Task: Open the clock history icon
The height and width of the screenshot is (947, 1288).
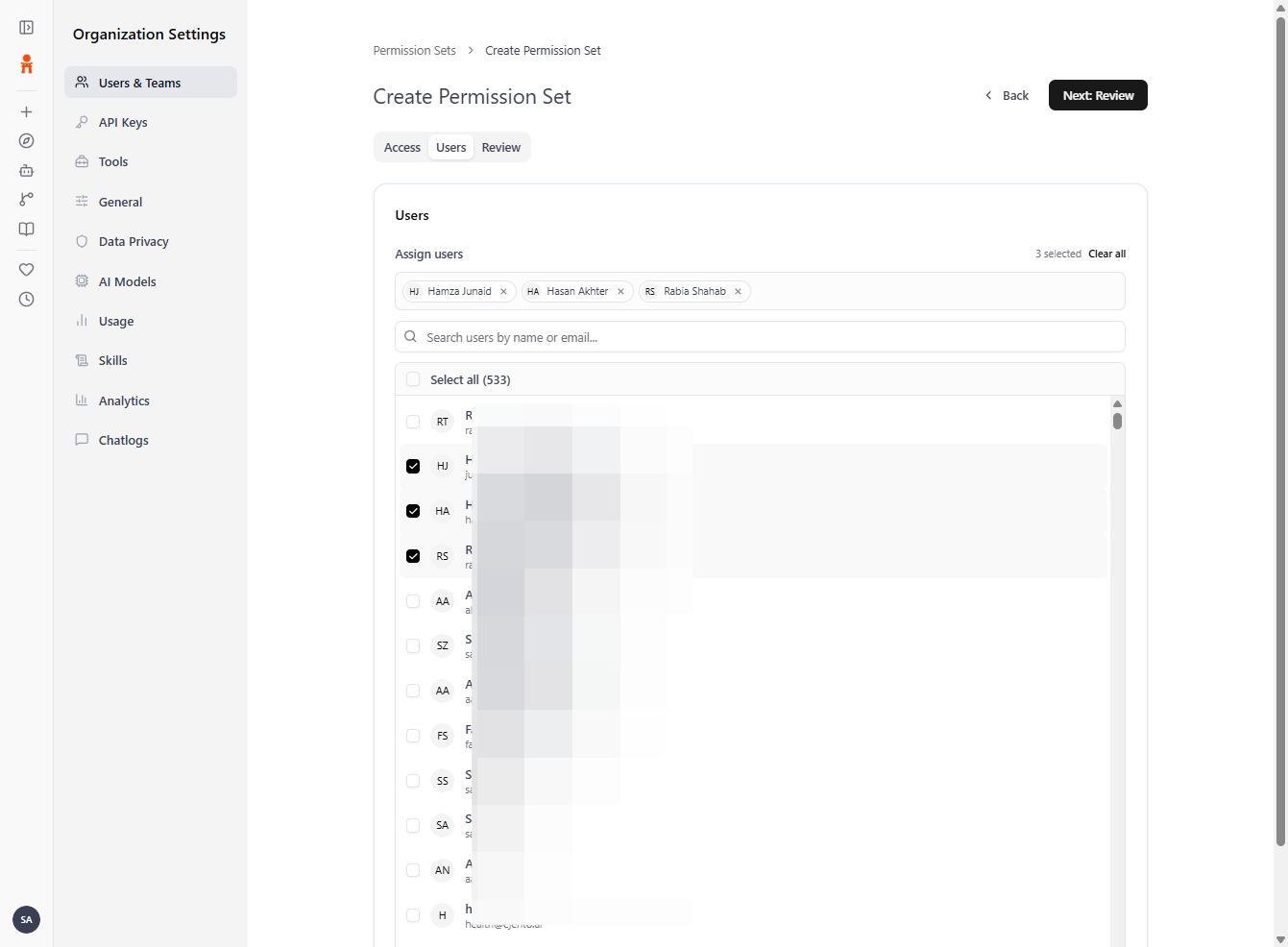Action: tap(27, 300)
